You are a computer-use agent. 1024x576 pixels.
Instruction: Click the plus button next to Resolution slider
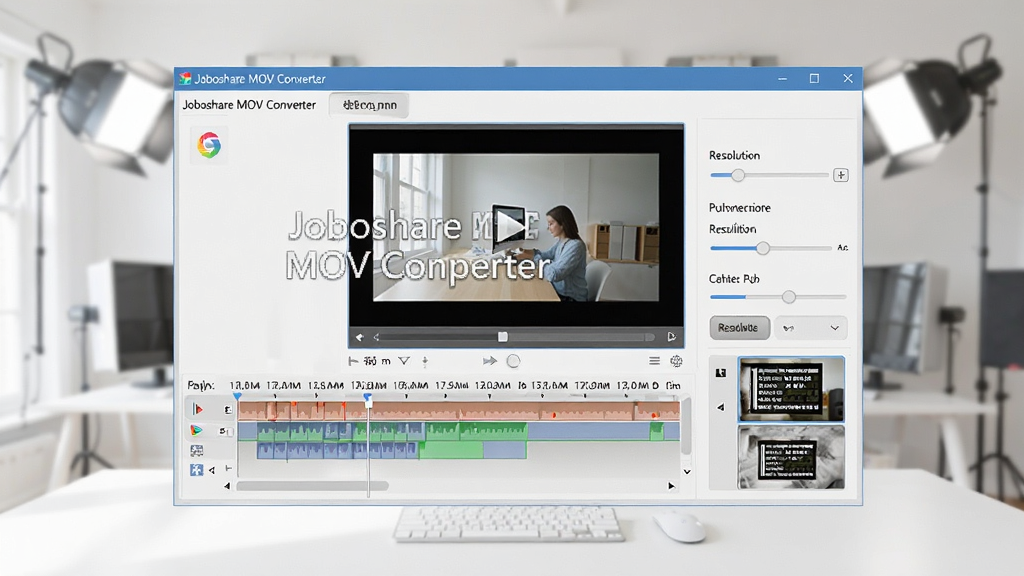point(840,175)
